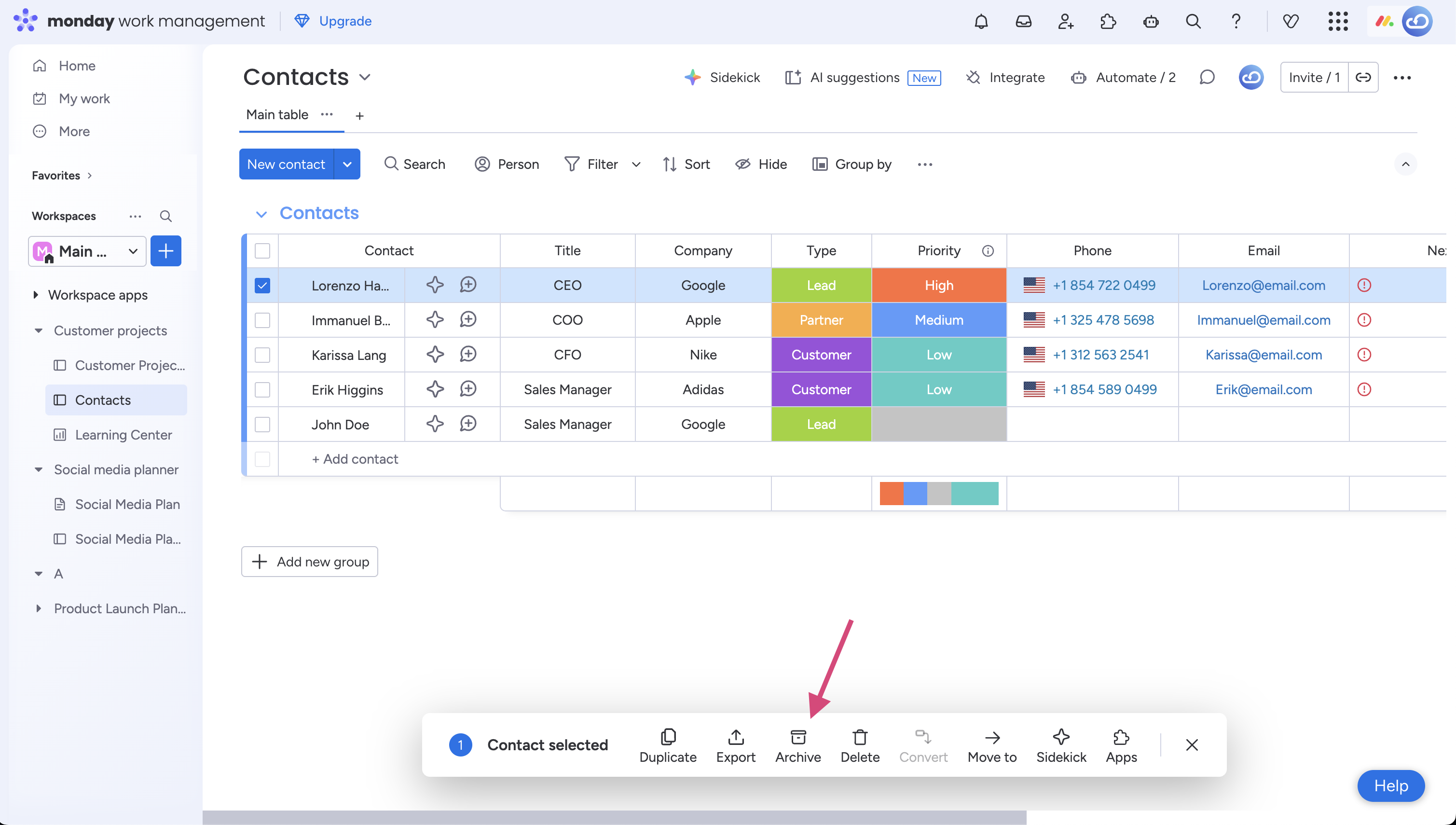
Task: Open the inbox tray icon
Action: [x=1023, y=22]
